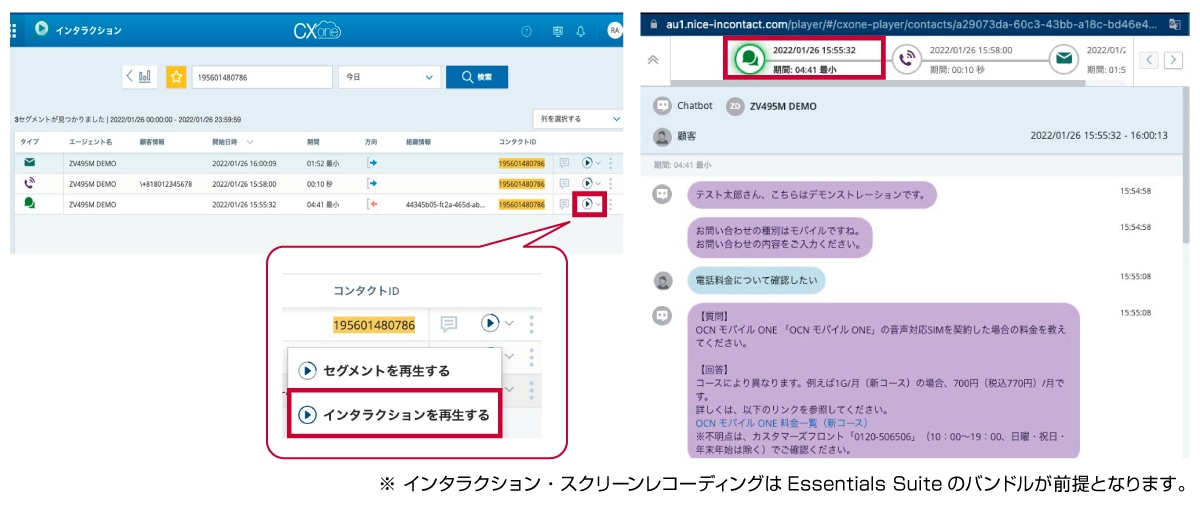Click the ZD avatar for ZV495M DEMO
The width and height of the screenshot is (1200, 506).
pos(735,105)
